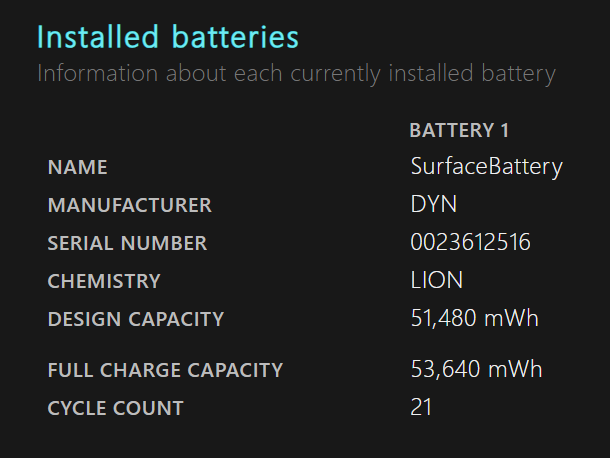Click the word Information in the subtitle
This screenshot has height=458, width=610.
click(98, 73)
